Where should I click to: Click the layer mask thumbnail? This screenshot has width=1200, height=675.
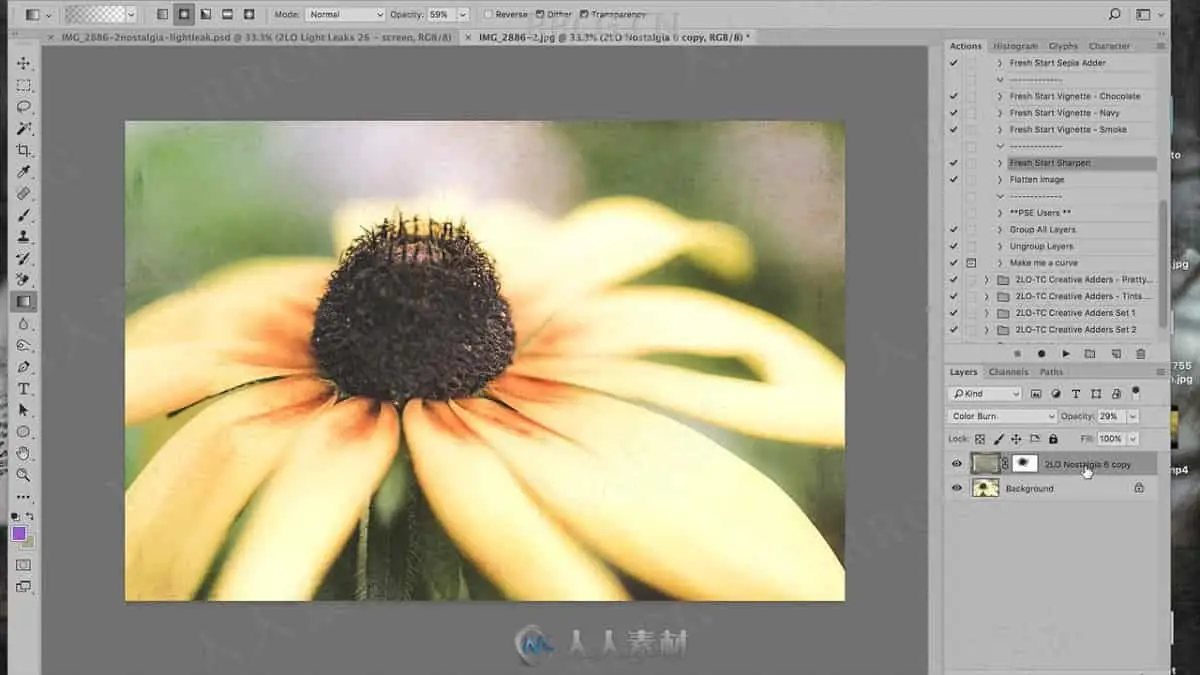point(1024,464)
